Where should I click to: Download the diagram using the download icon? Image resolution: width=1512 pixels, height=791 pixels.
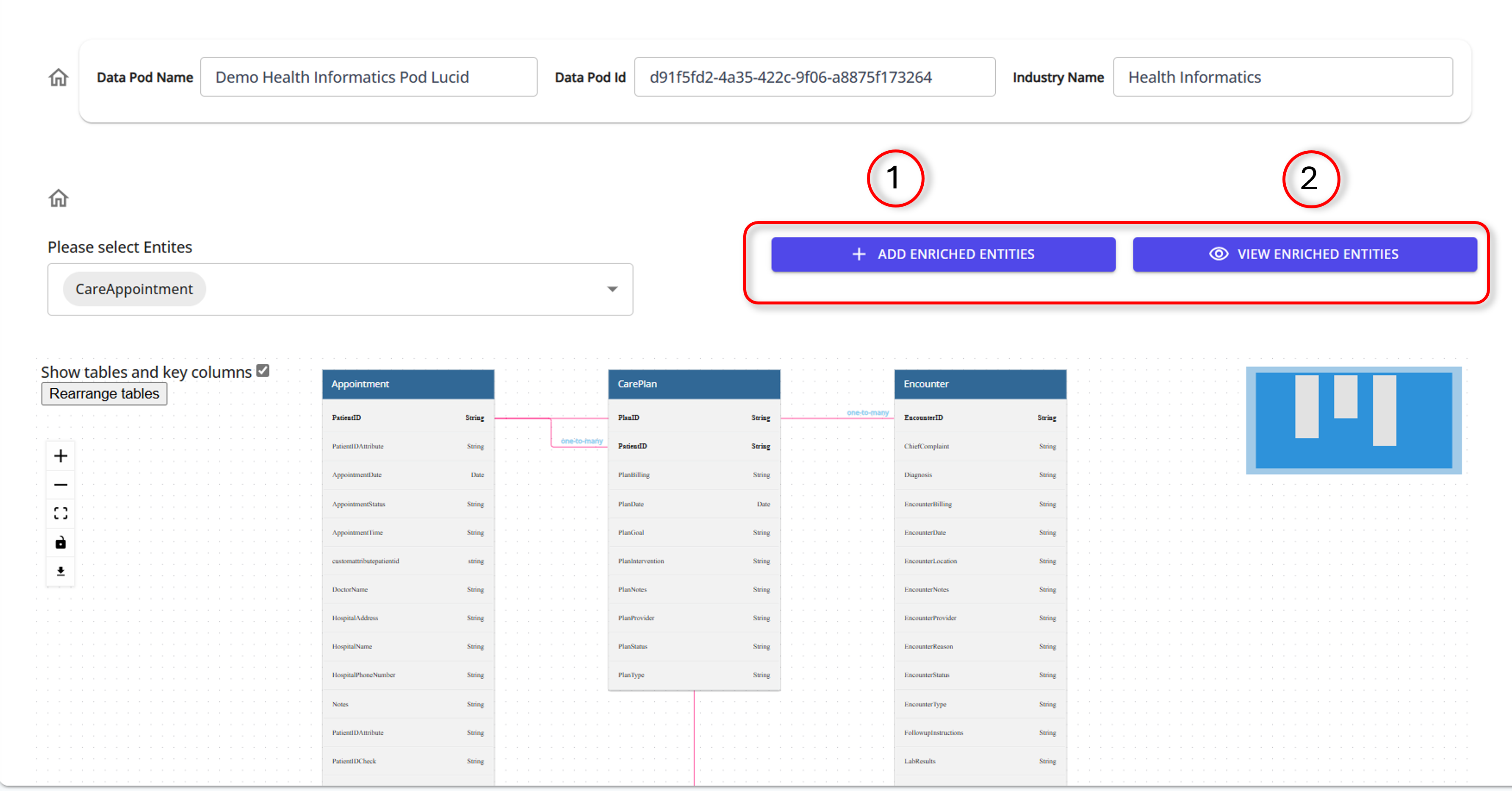coord(61,571)
